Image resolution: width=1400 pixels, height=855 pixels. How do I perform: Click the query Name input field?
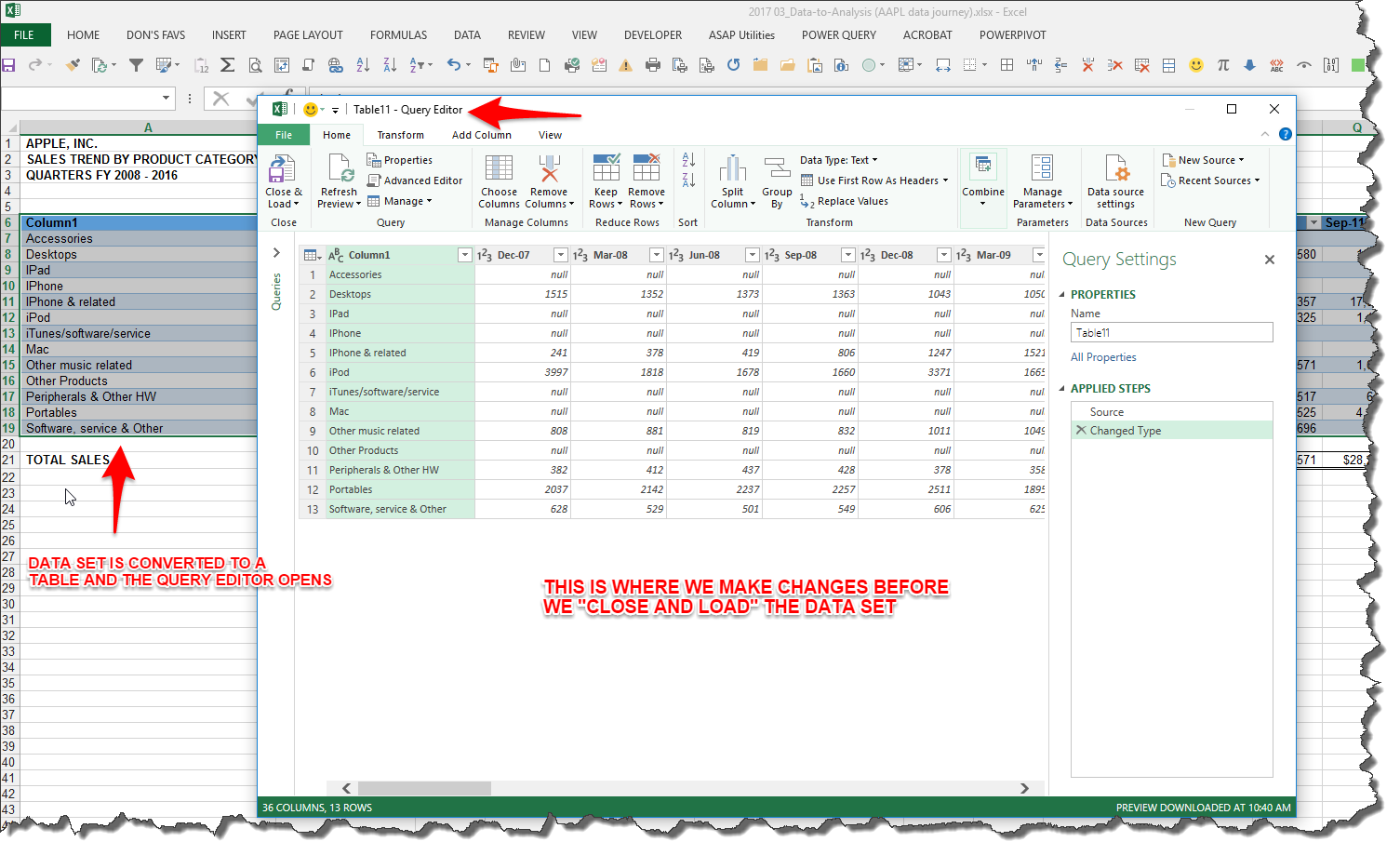coord(1171,332)
